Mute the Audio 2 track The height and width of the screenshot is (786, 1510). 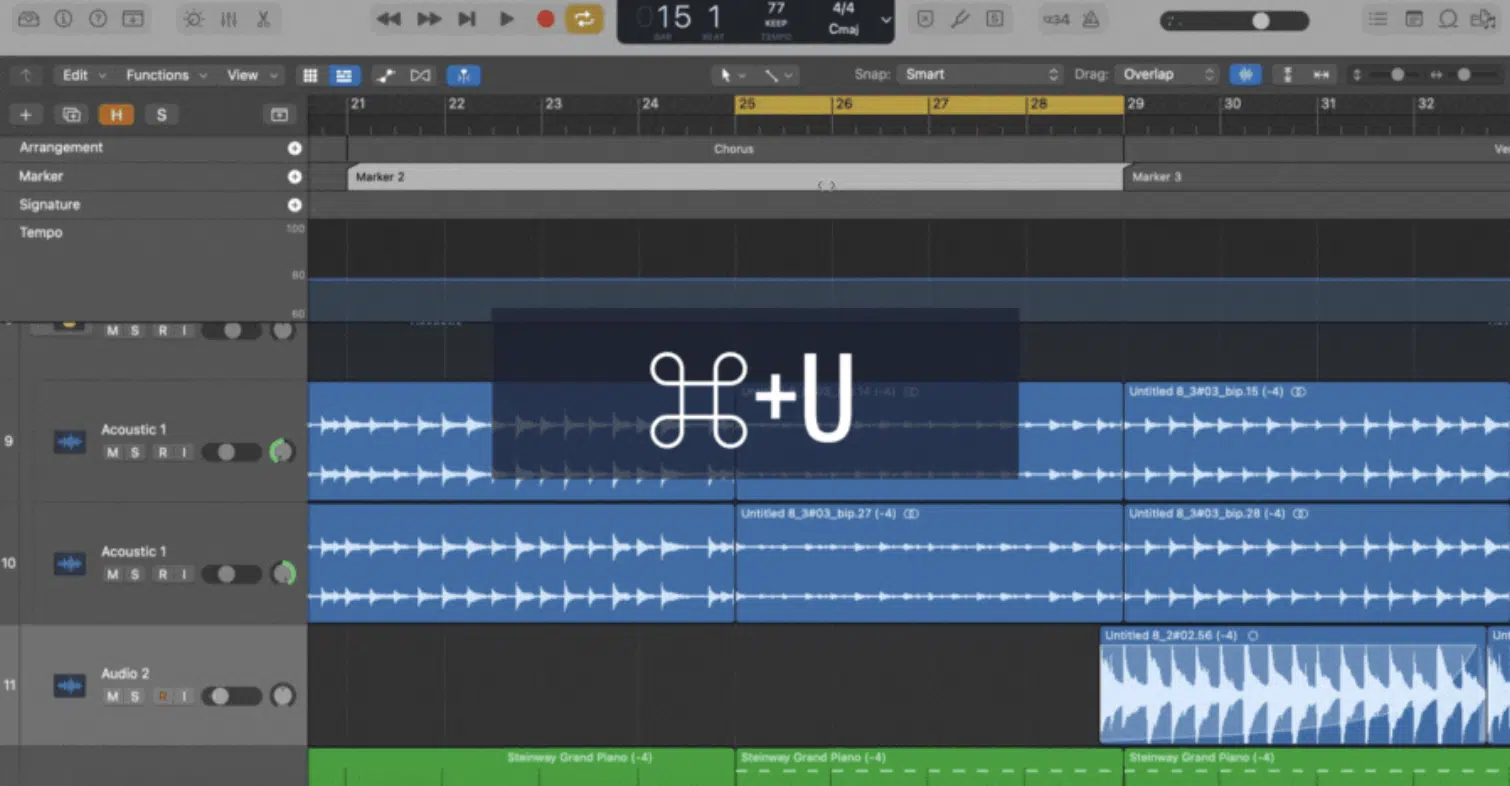click(113, 697)
